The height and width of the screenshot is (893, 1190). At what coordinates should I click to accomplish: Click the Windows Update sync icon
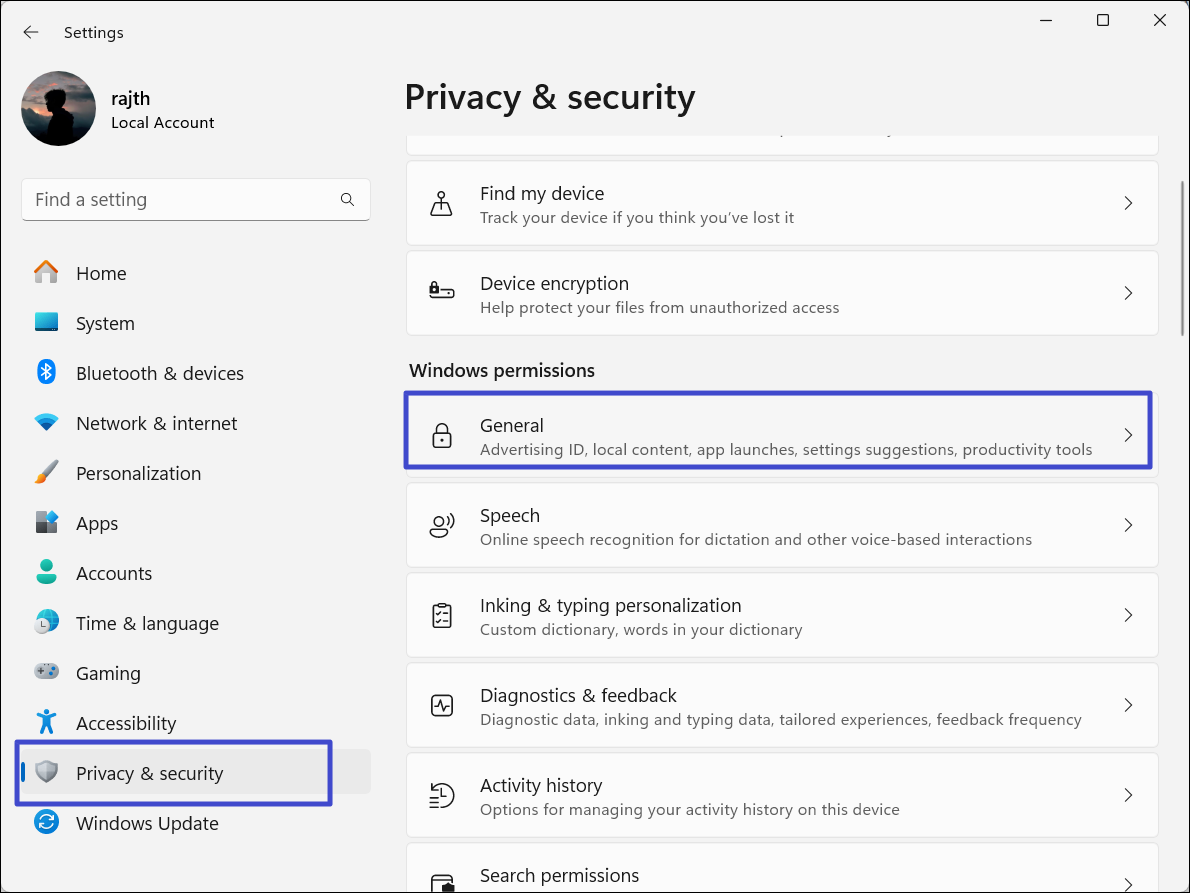pos(46,823)
